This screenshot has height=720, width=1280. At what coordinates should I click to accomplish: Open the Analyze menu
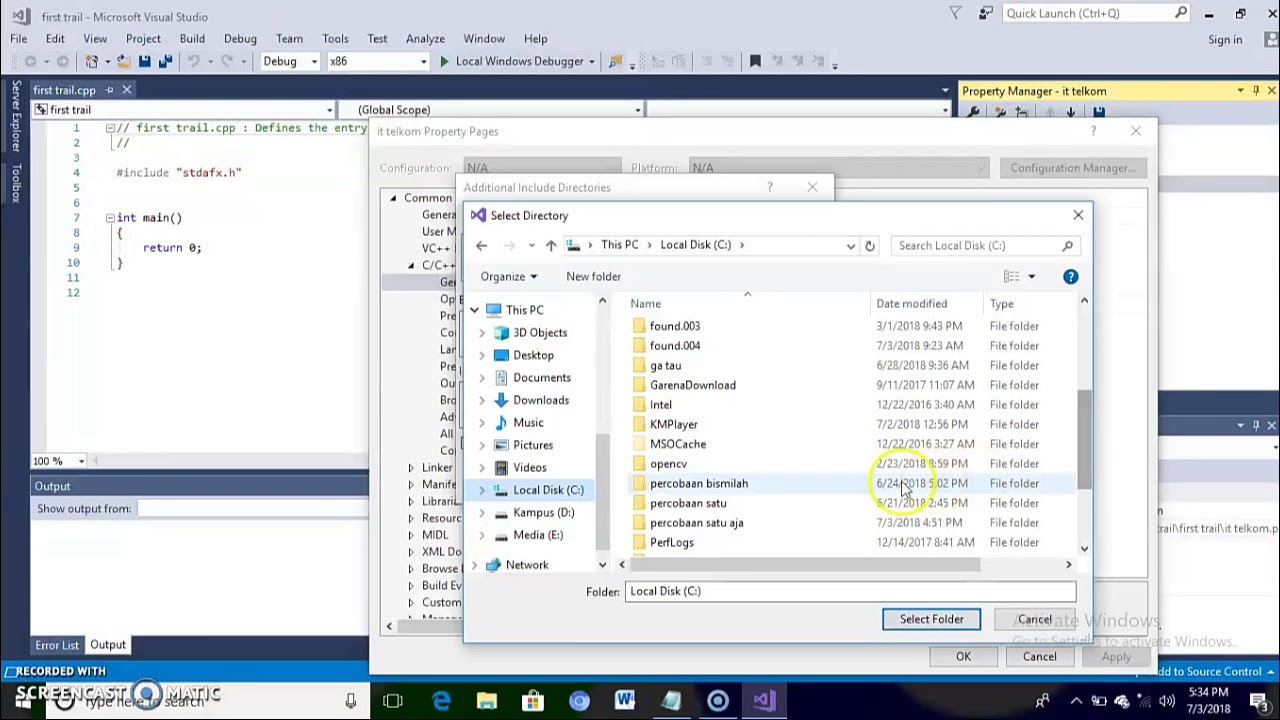point(425,39)
